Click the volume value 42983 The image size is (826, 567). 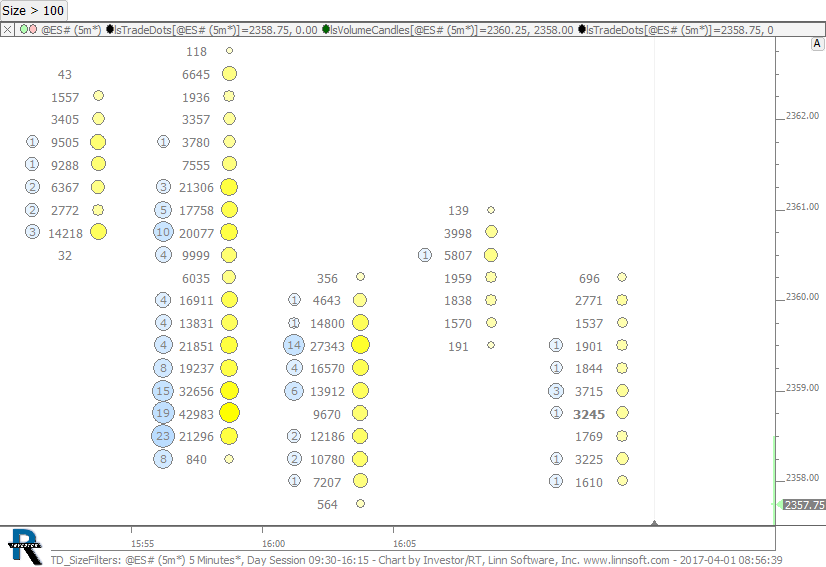click(x=196, y=414)
